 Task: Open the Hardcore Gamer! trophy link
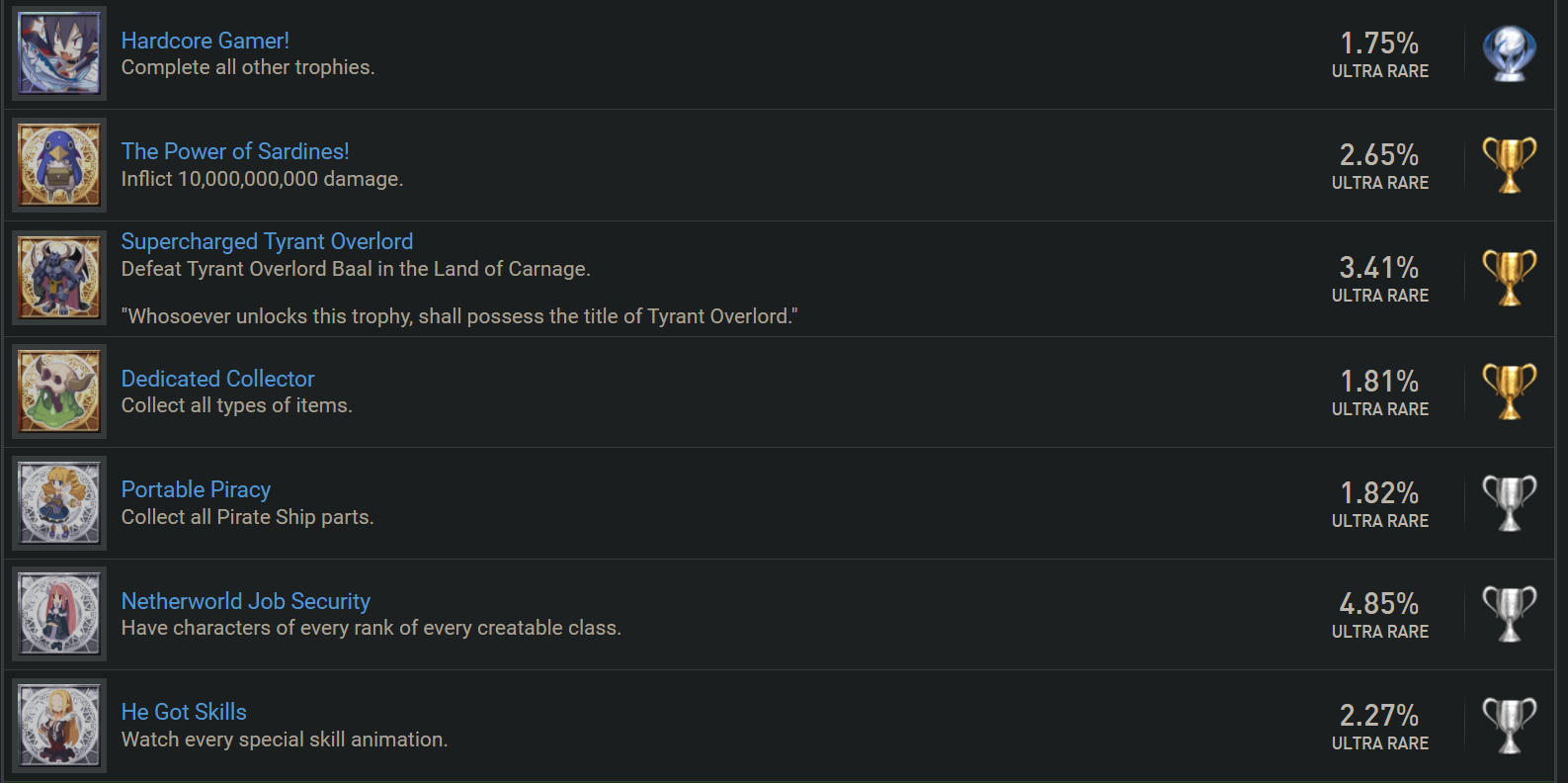206,41
